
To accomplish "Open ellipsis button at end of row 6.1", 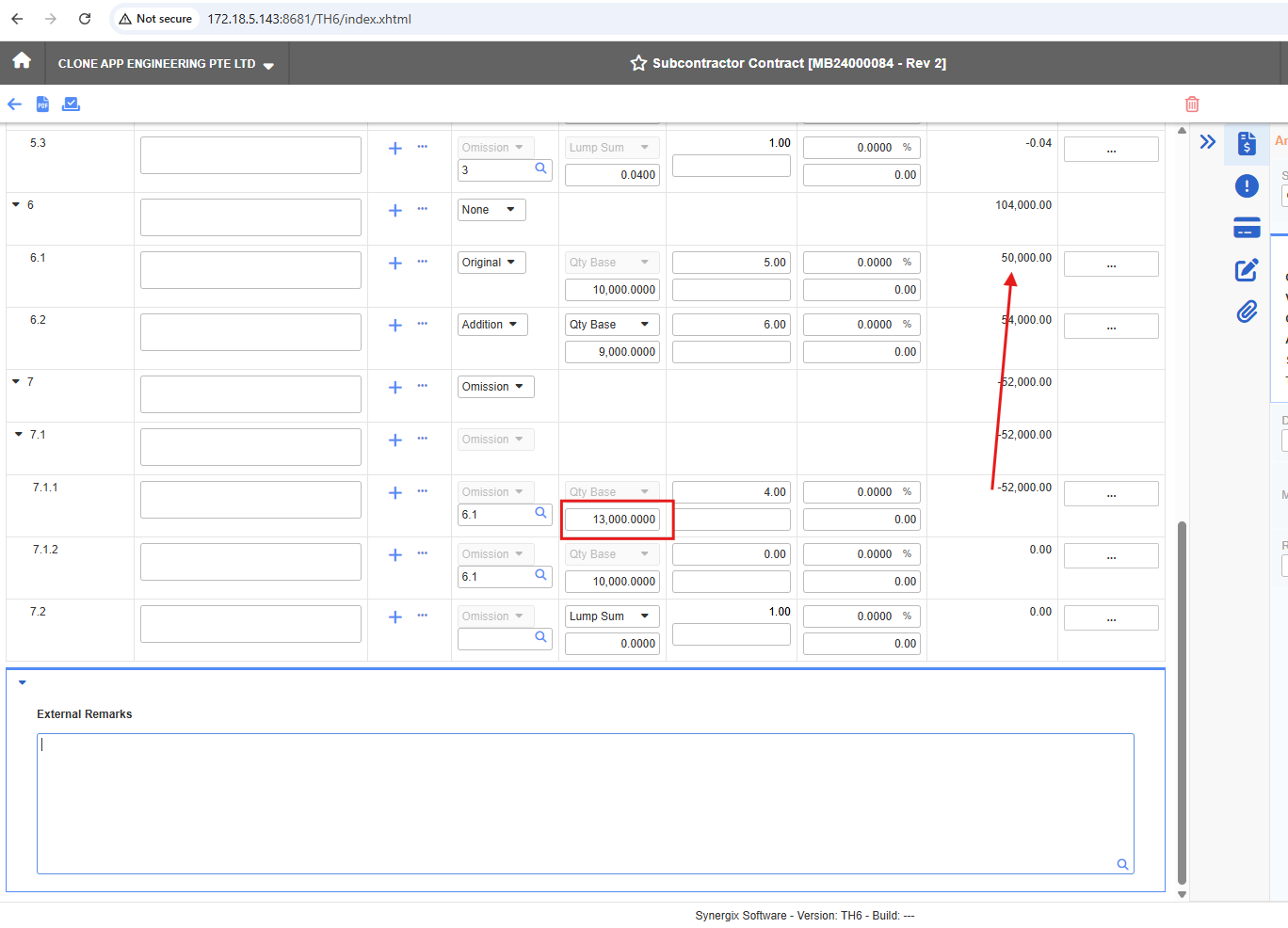I will tap(1111, 264).
